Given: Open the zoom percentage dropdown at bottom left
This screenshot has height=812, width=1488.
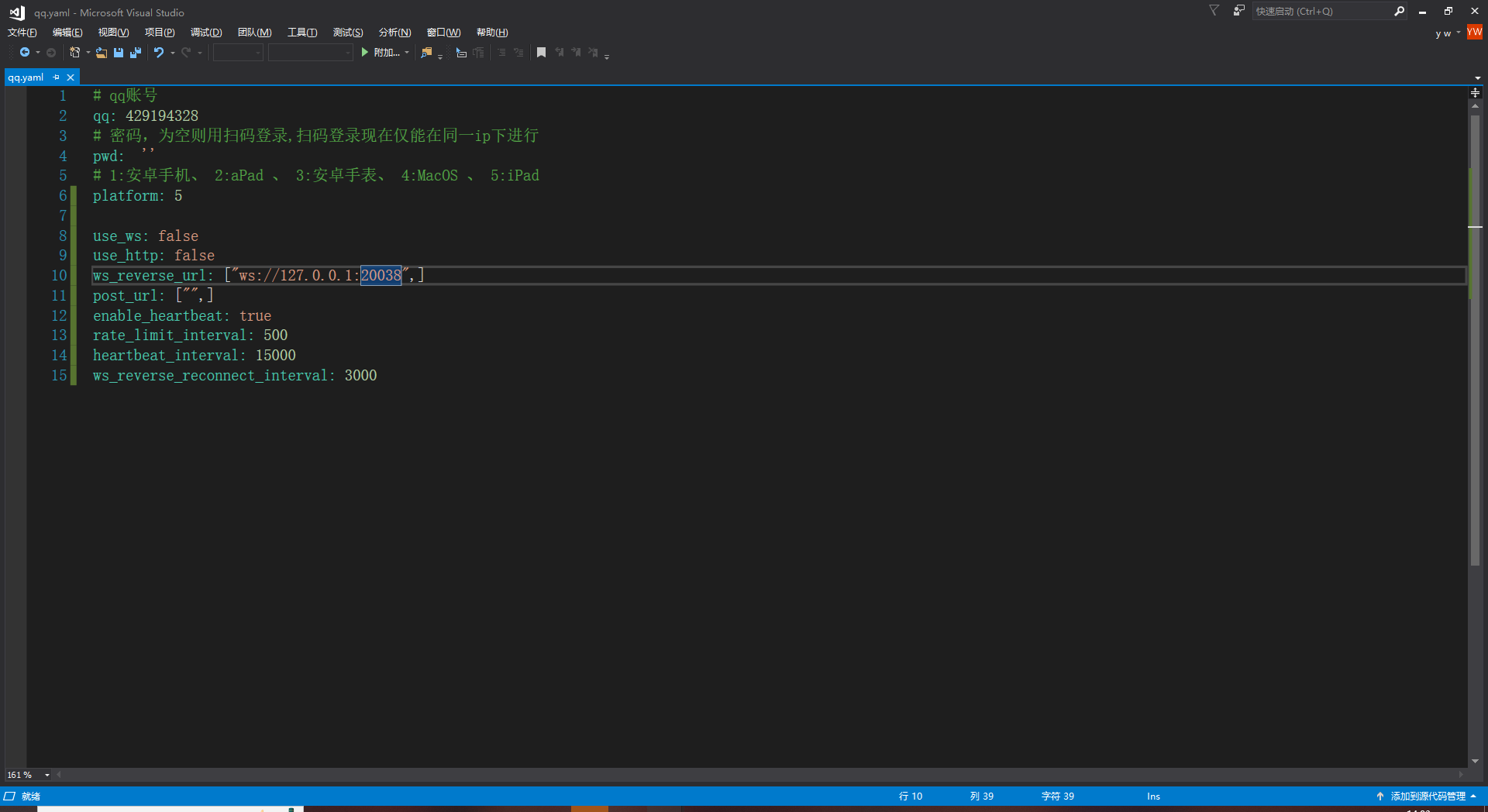Looking at the screenshot, I should (x=27, y=775).
